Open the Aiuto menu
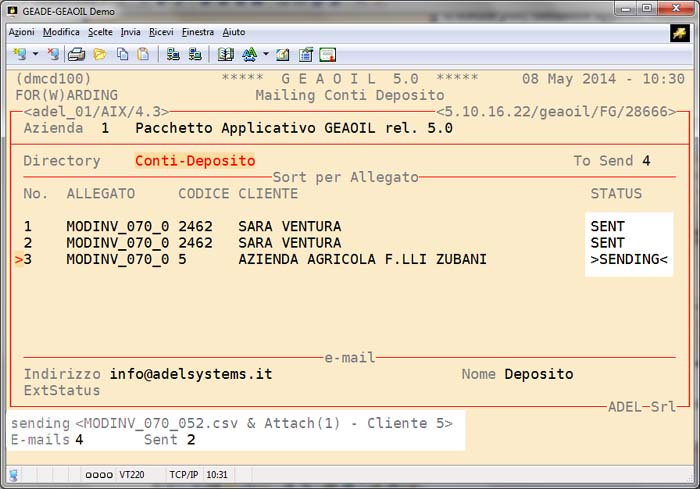This screenshot has width=700, height=489. (233, 32)
